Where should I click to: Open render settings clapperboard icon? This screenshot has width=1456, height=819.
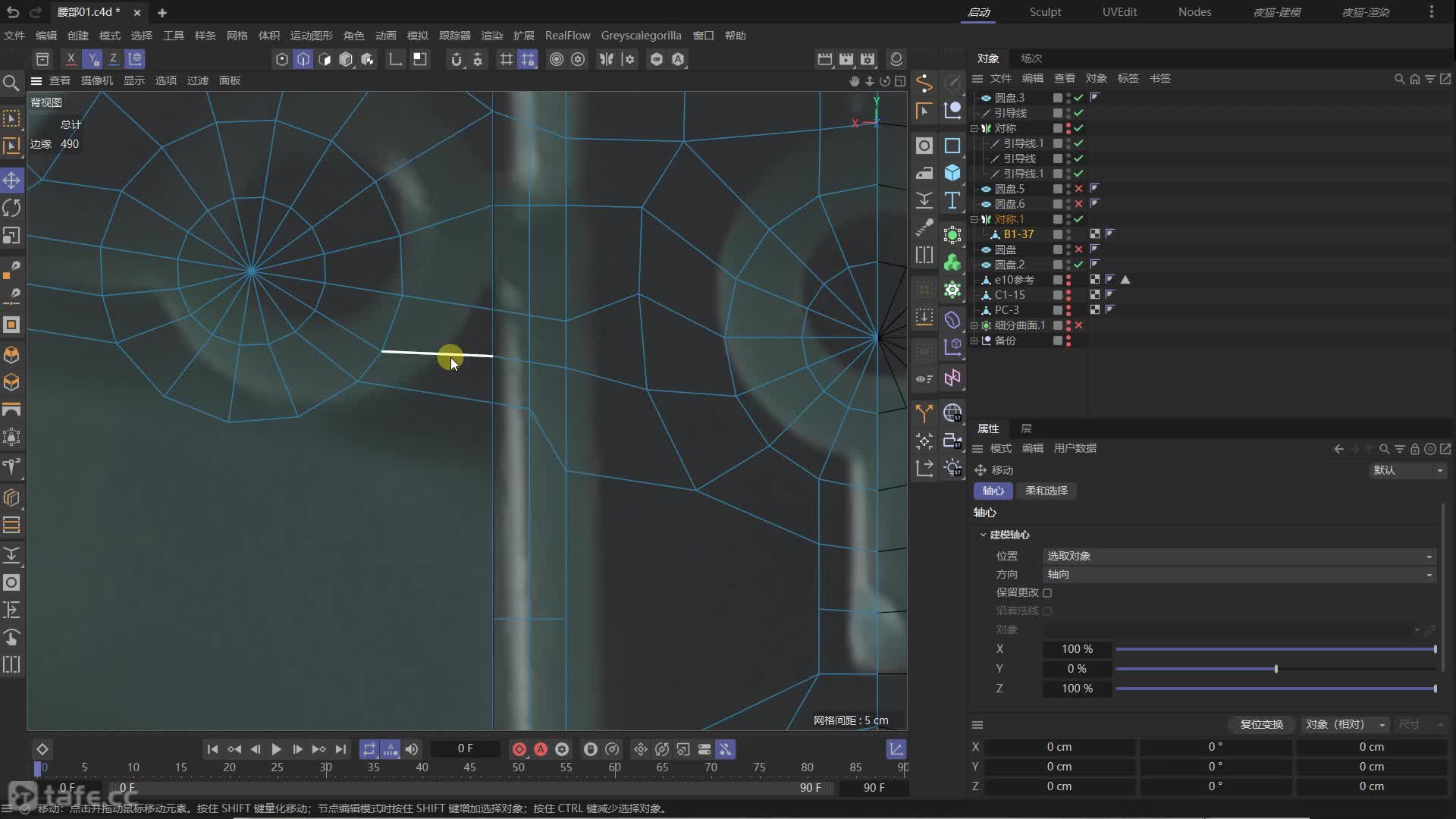click(x=868, y=59)
